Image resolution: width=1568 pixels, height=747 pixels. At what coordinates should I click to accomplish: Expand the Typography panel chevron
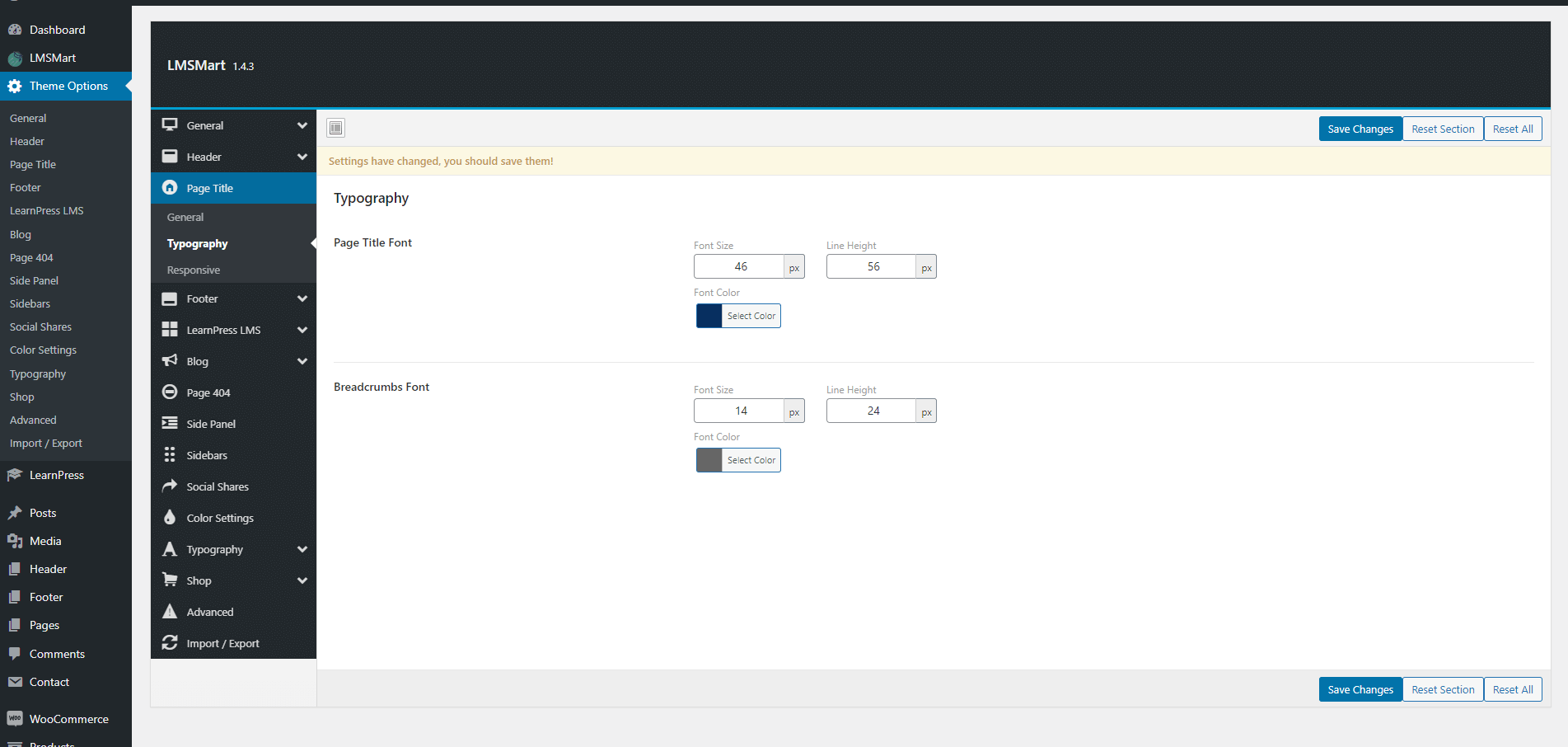pos(302,549)
